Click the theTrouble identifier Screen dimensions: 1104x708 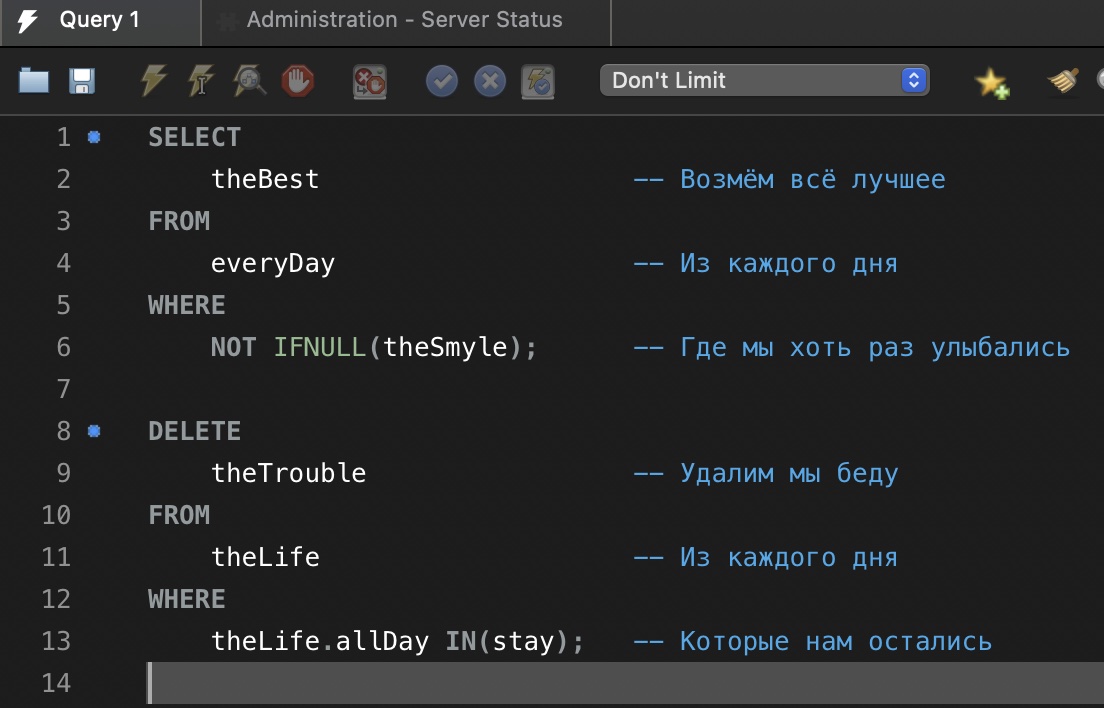point(289,473)
